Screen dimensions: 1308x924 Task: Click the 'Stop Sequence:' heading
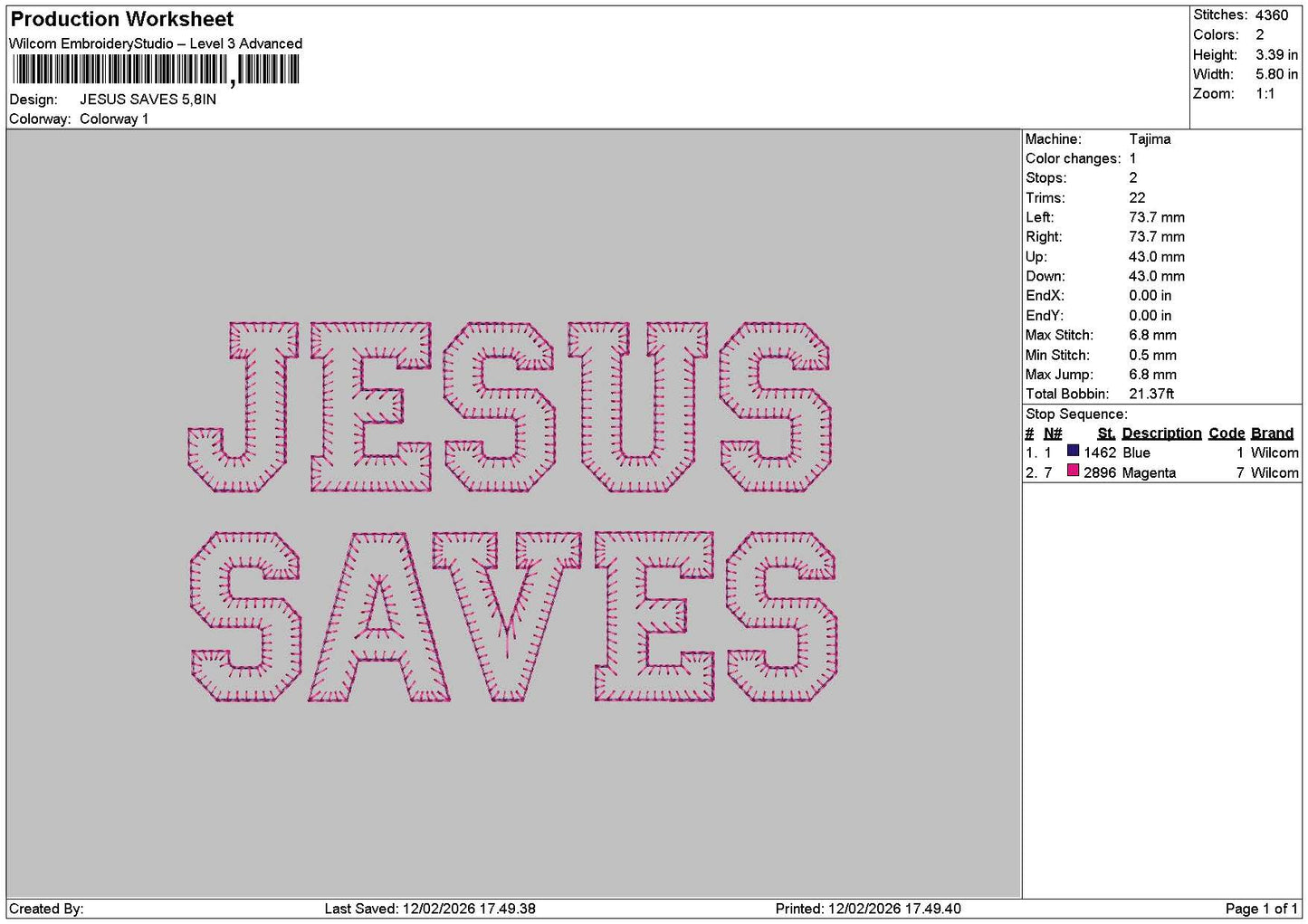(1076, 414)
